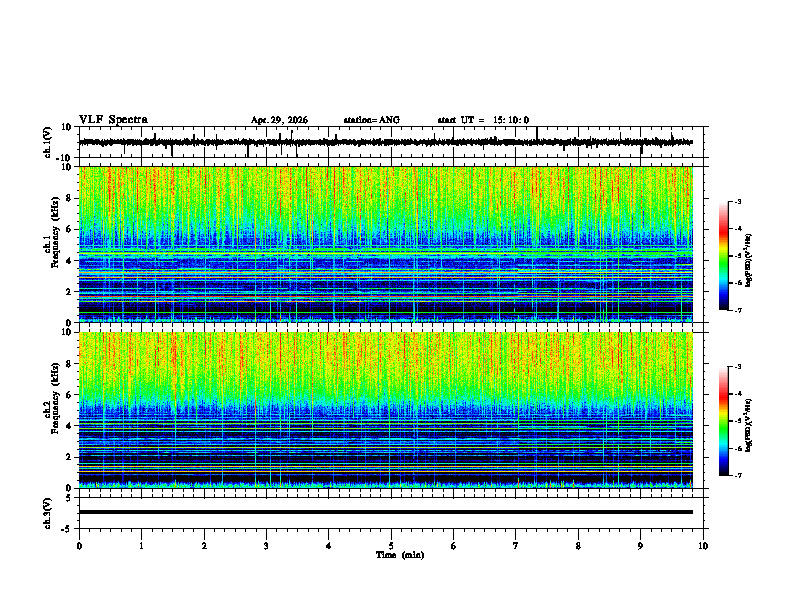Click the Time (min) axis label
Viewport: 792px width, 612px height.
(400, 555)
